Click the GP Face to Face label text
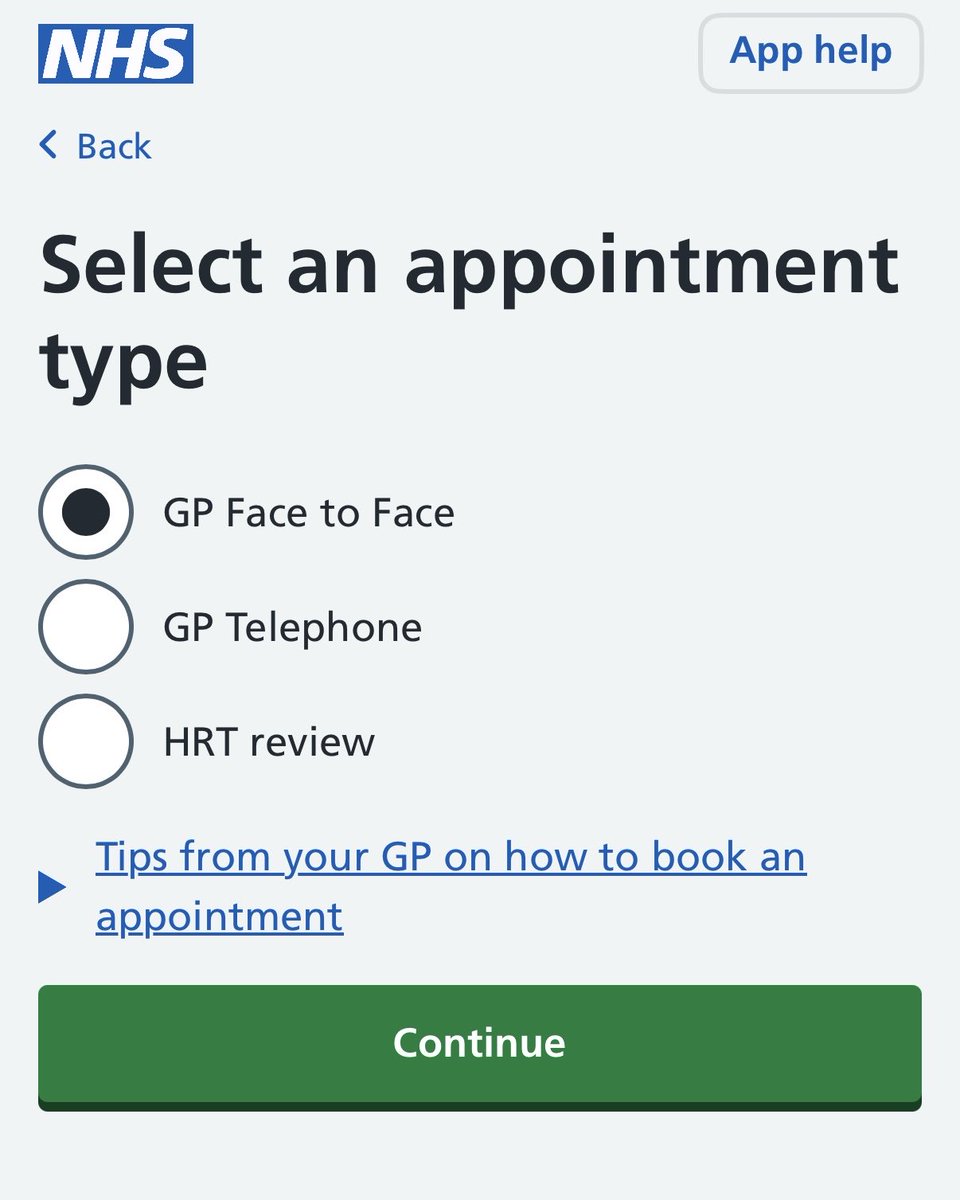The width and height of the screenshot is (960, 1200). point(309,513)
